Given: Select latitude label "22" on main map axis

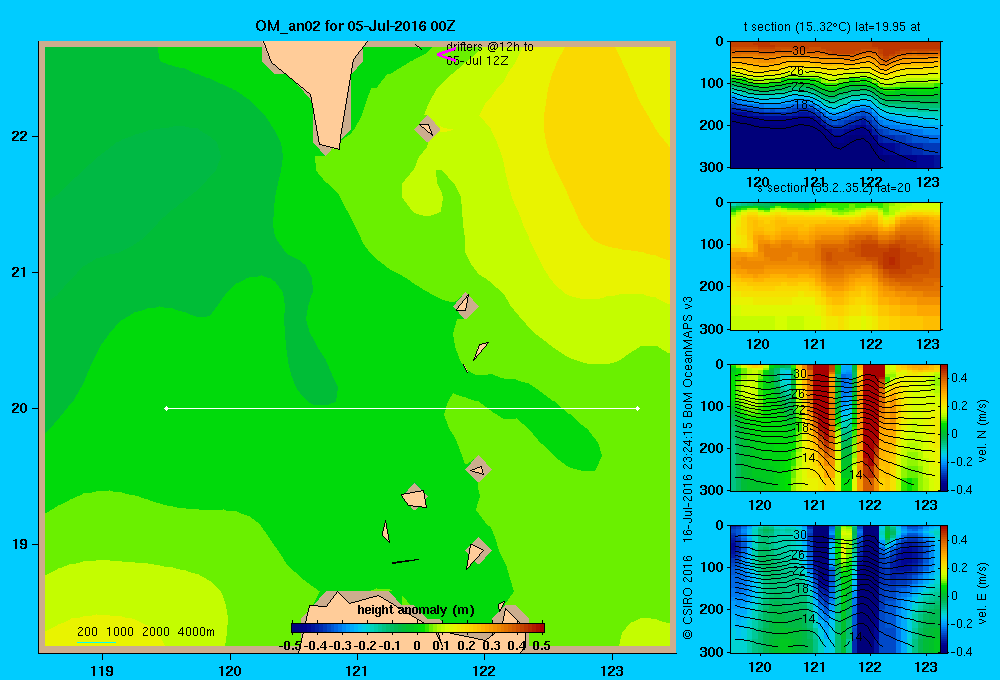Looking at the screenshot, I should pyautogui.click(x=19, y=136).
